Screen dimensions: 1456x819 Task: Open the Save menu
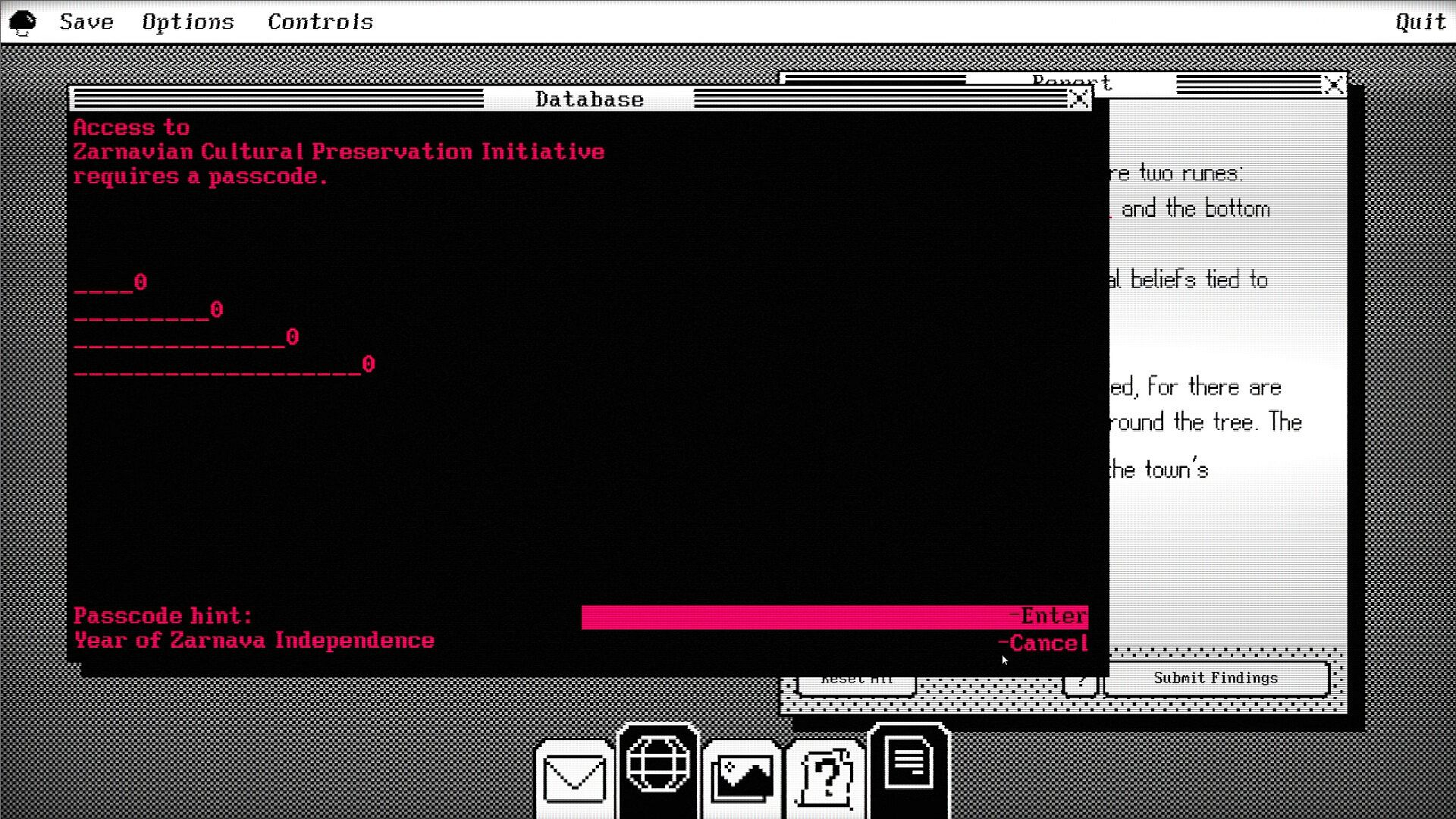(x=86, y=22)
